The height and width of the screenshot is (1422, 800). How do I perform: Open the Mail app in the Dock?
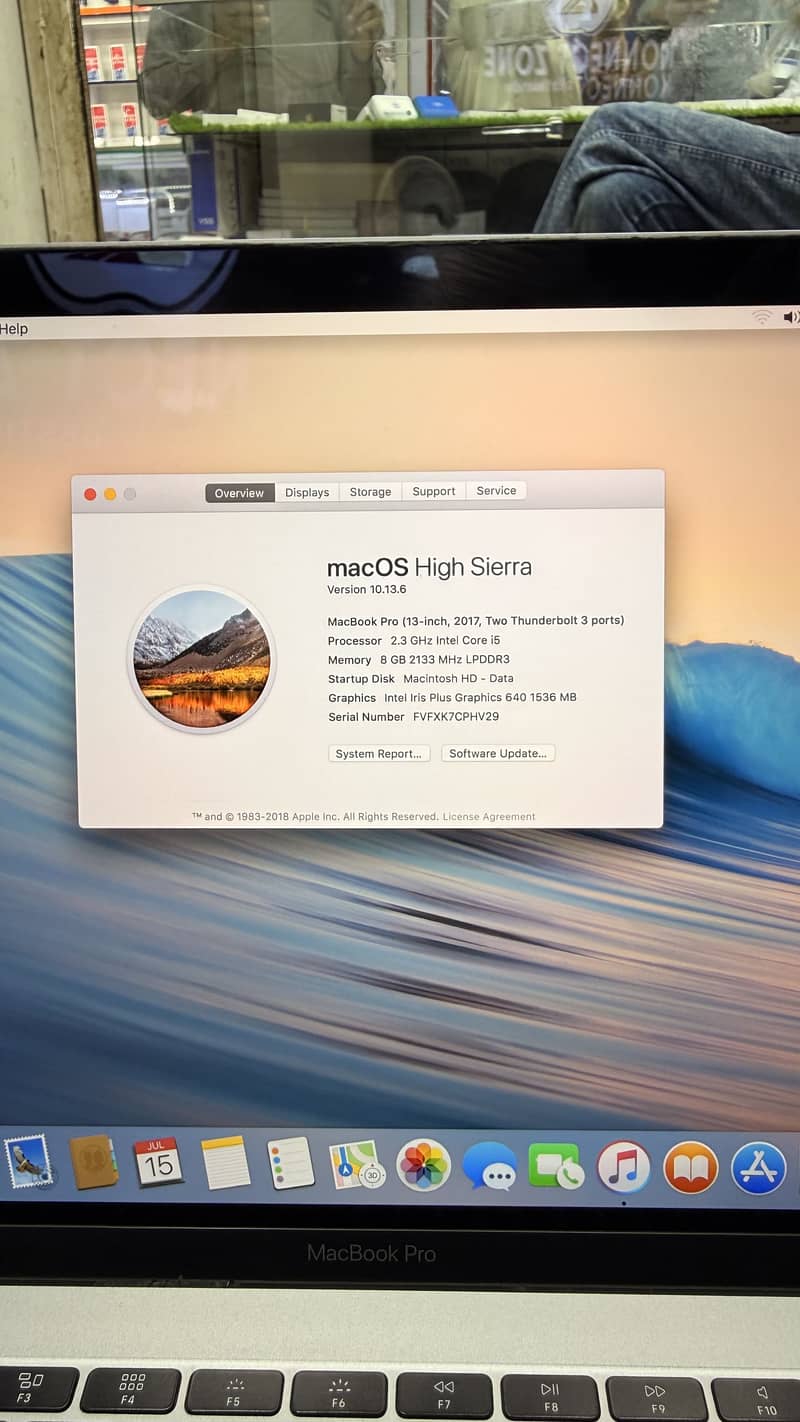tap(29, 1162)
